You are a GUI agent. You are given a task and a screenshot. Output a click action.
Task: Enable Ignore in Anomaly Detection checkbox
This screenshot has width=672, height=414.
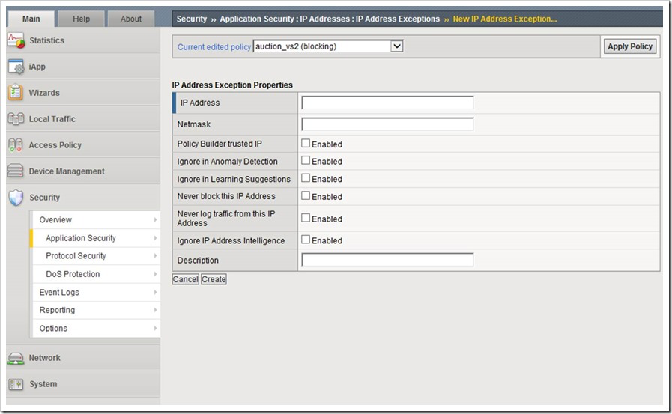[x=306, y=161]
